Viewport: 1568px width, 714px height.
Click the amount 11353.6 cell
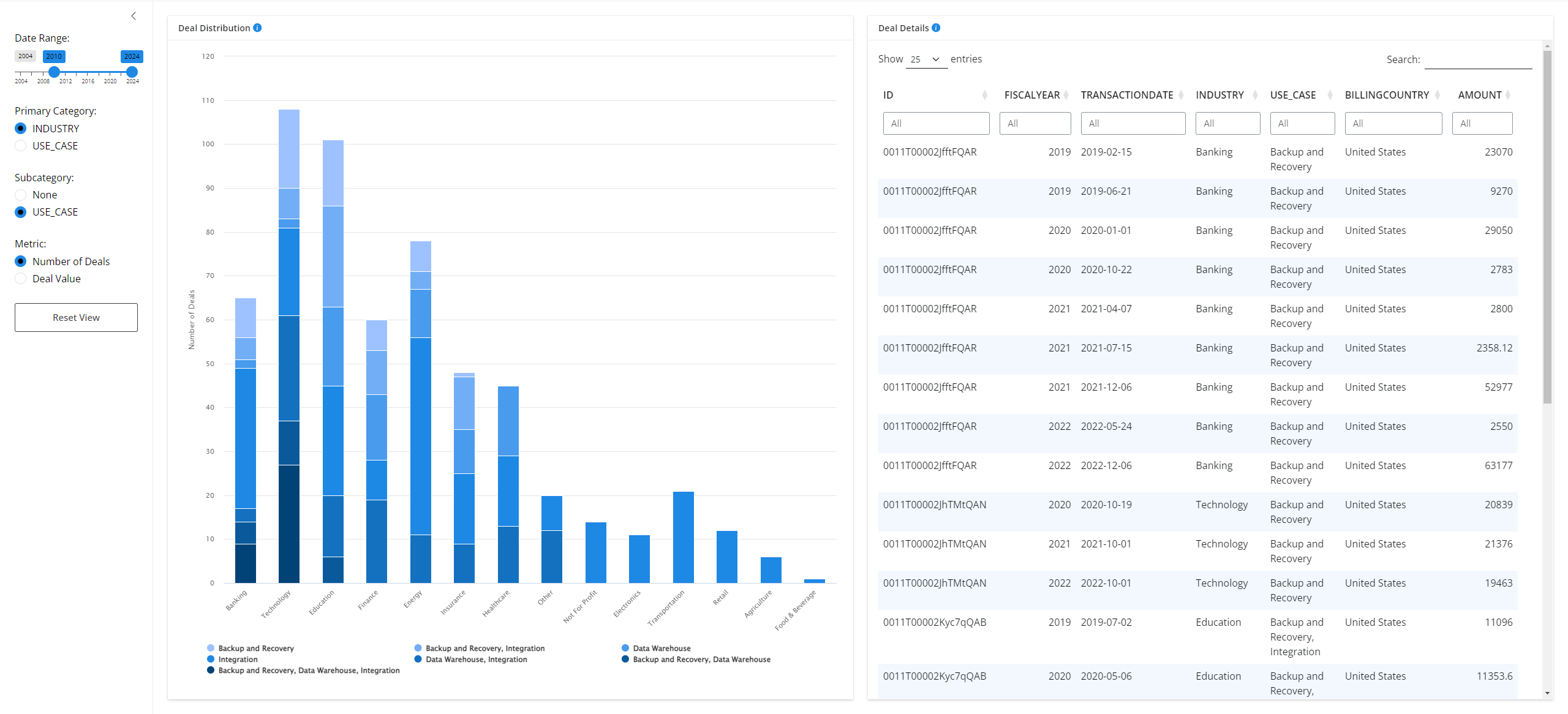pyautogui.click(x=1494, y=676)
